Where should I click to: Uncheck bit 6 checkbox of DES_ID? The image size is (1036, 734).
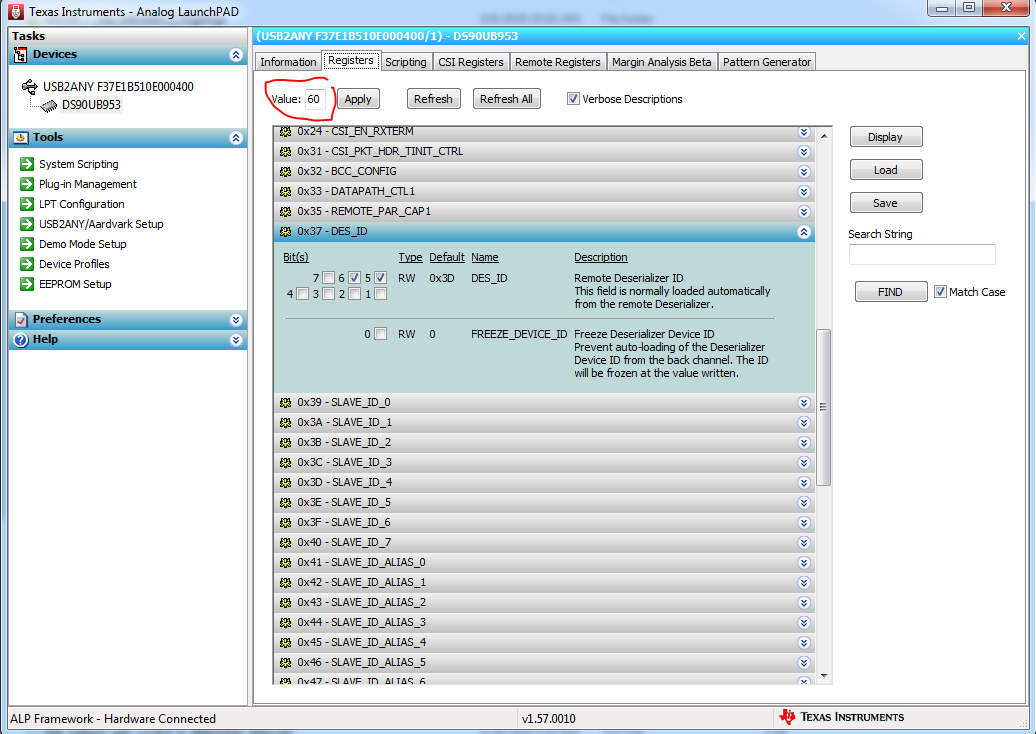tap(355, 278)
